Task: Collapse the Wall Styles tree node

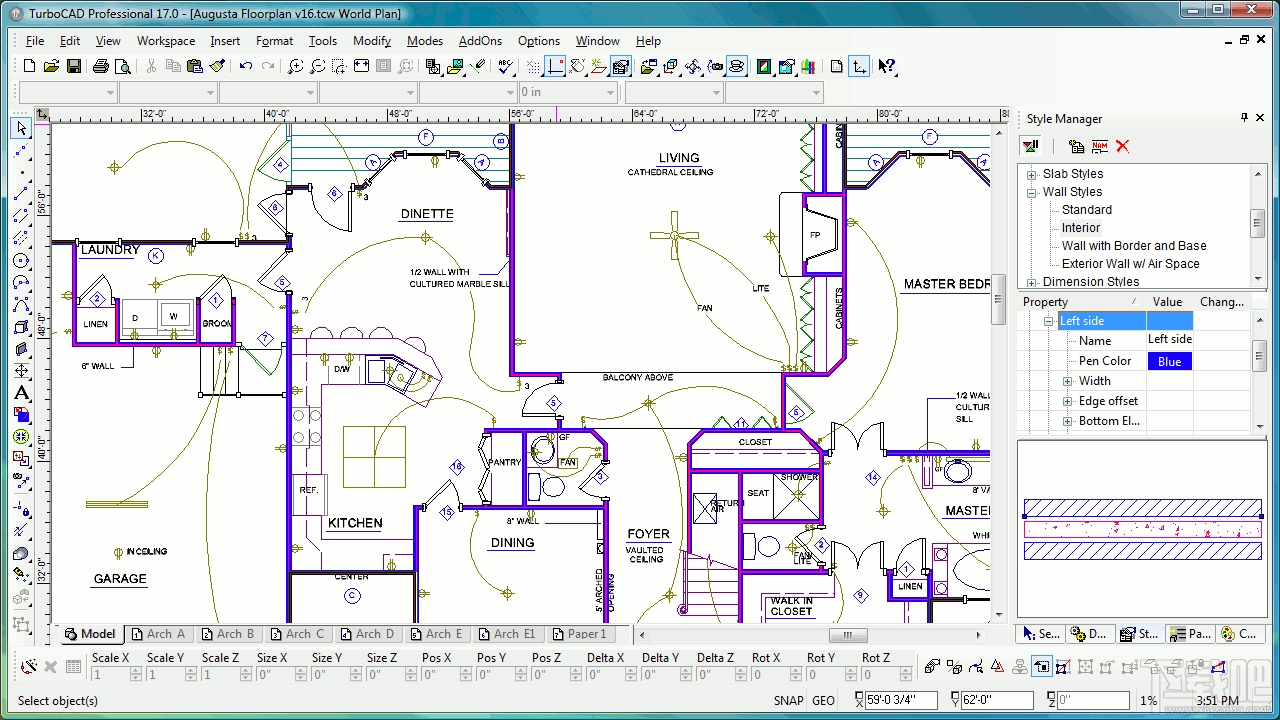Action: pyautogui.click(x=1032, y=192)
